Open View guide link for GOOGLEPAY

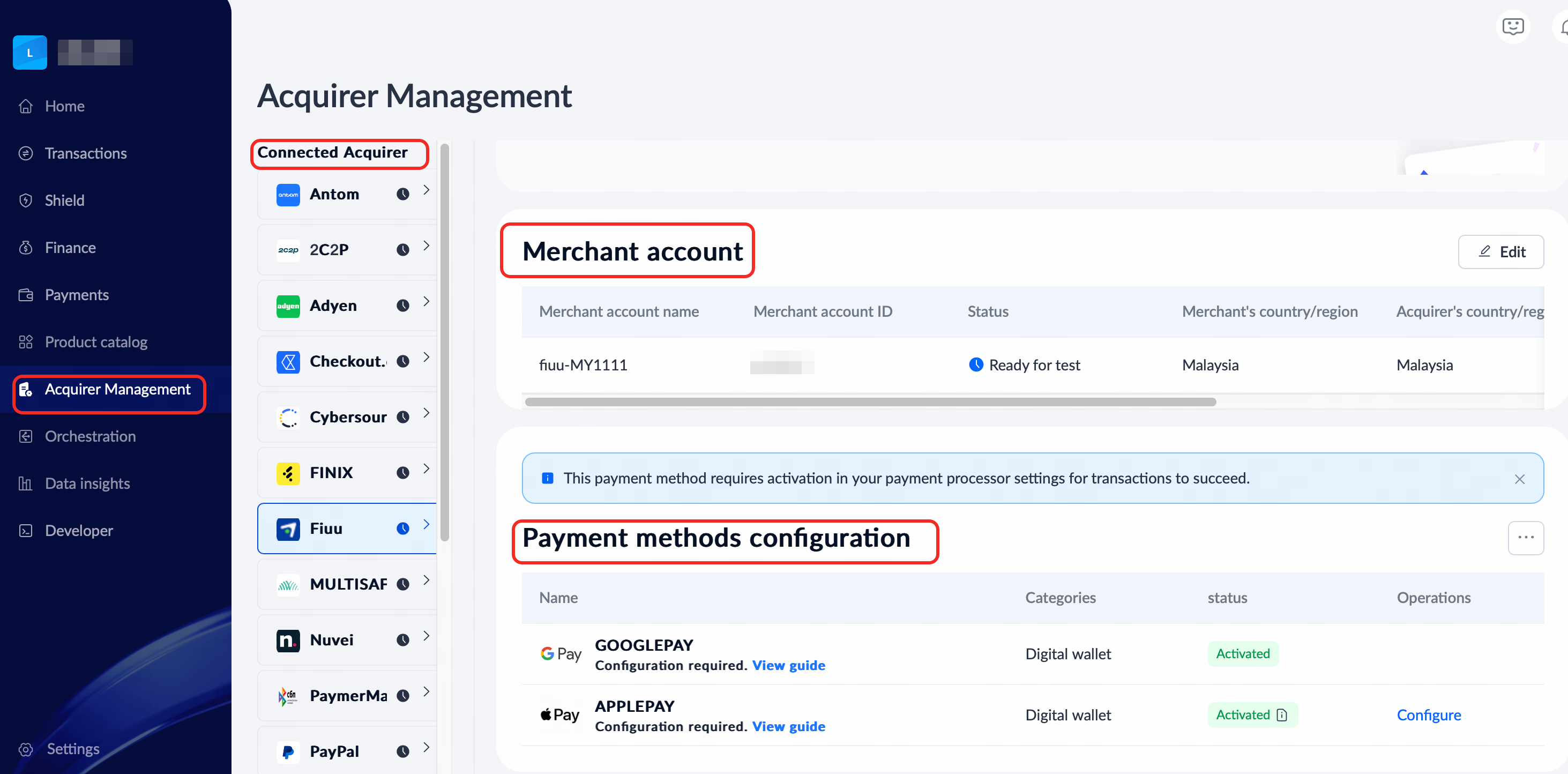coord(788,666)
